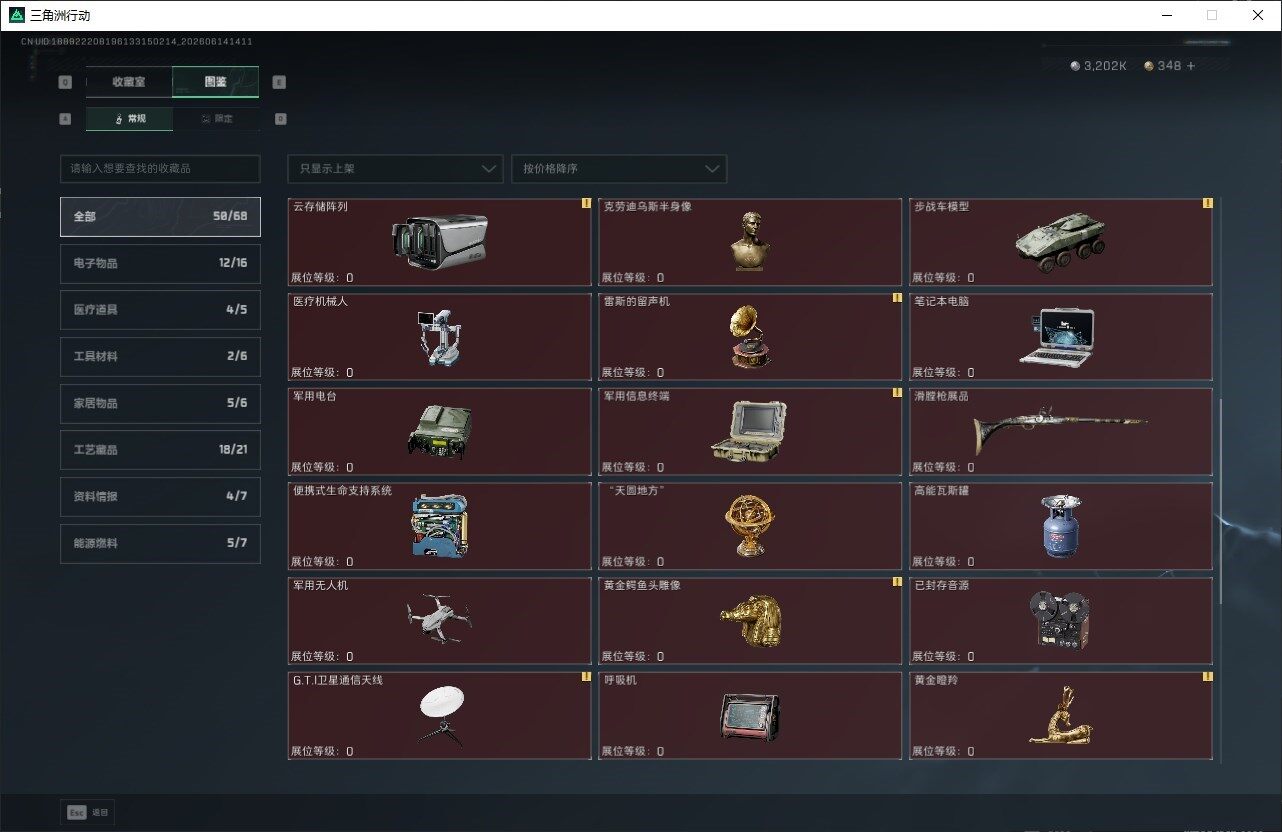Select the 限定 sub-tab

[x=216, y=118]
